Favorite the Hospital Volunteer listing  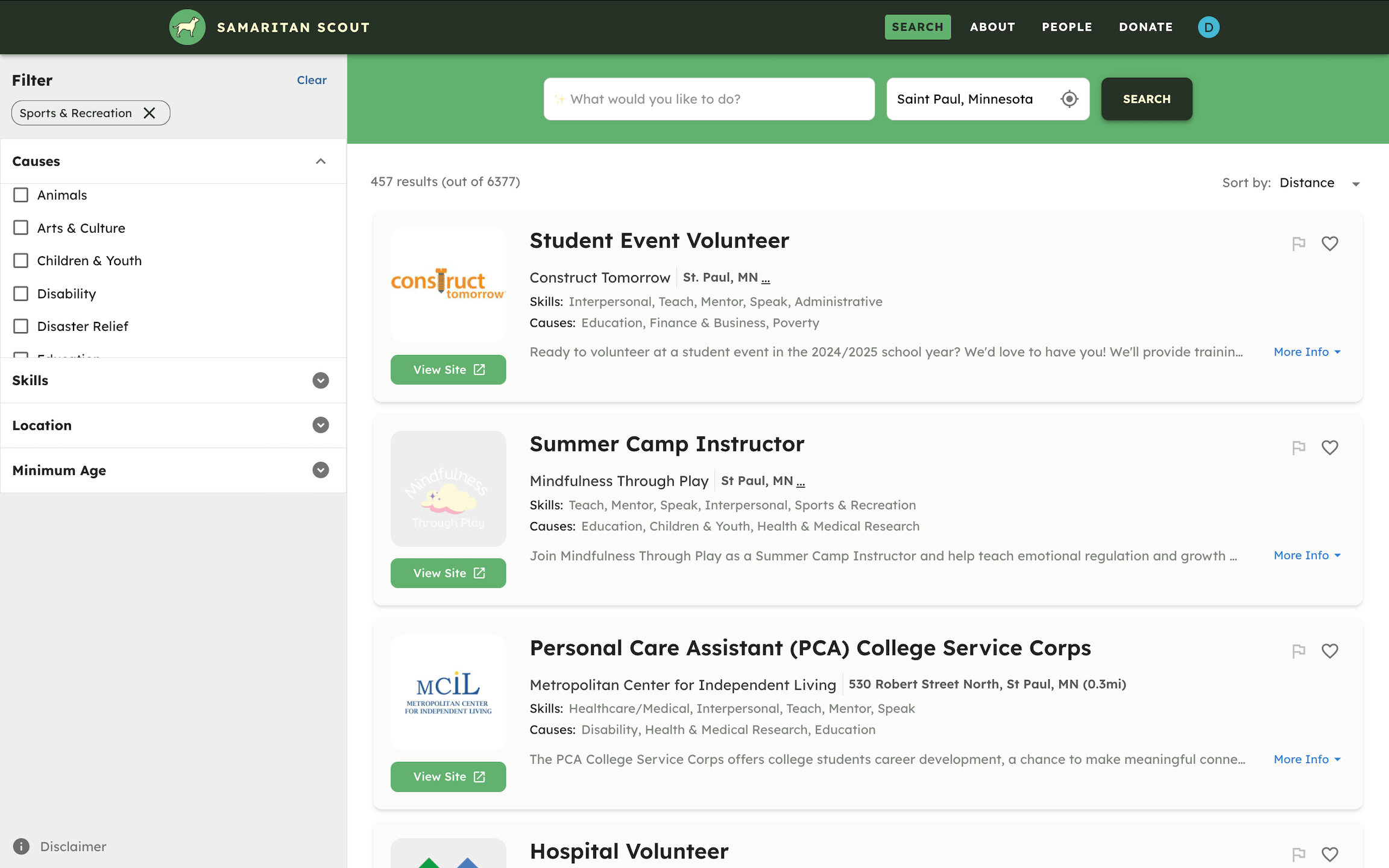pyautogui.click(x=1329, y=854)
